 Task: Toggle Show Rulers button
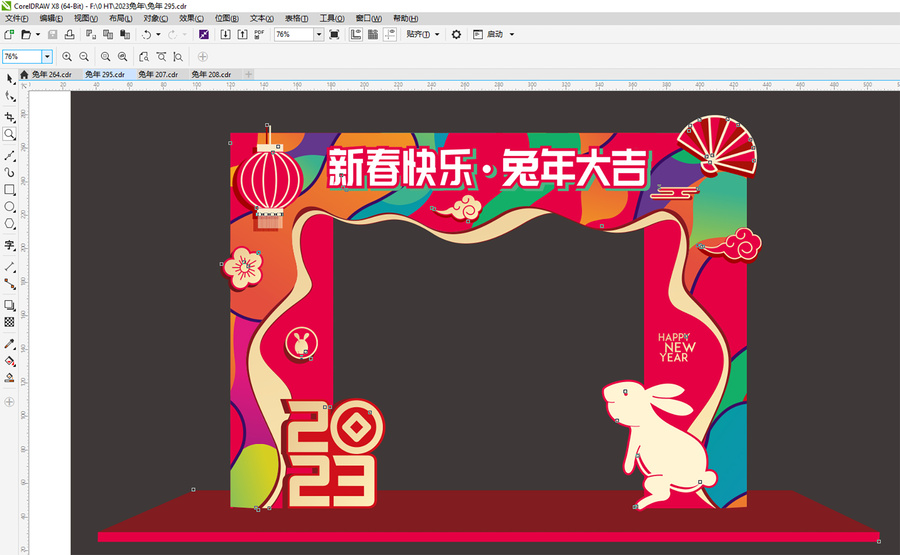[356, 34]
